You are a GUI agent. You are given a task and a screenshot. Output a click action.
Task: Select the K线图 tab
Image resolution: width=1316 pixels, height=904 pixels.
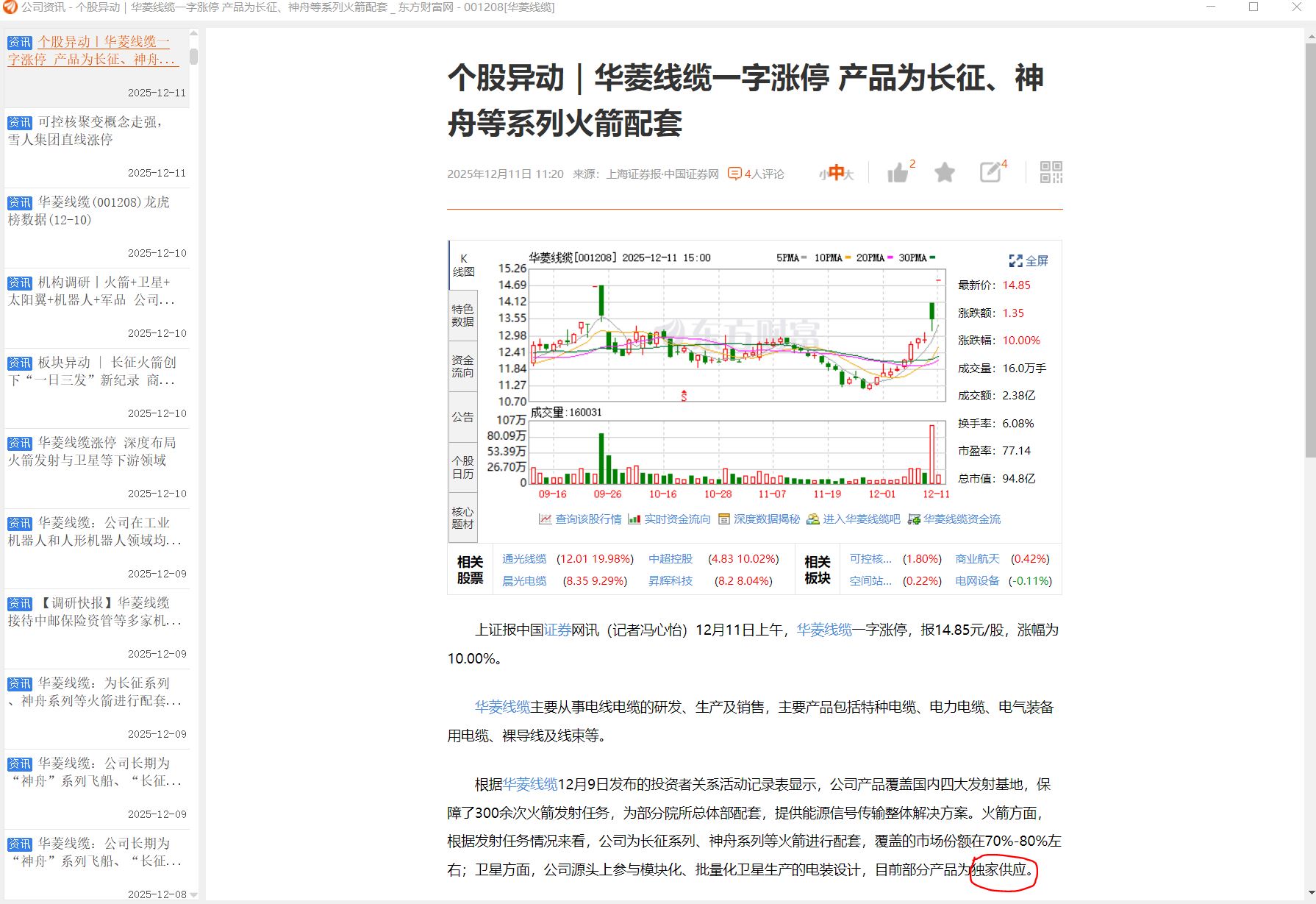(x=463, y=266)
